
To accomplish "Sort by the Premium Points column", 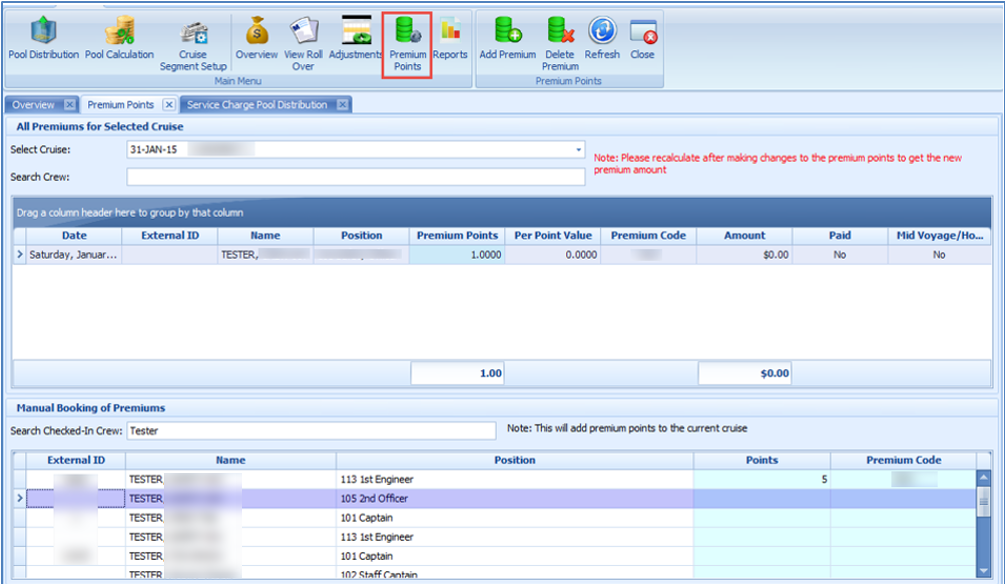I will tap(457, 235).
